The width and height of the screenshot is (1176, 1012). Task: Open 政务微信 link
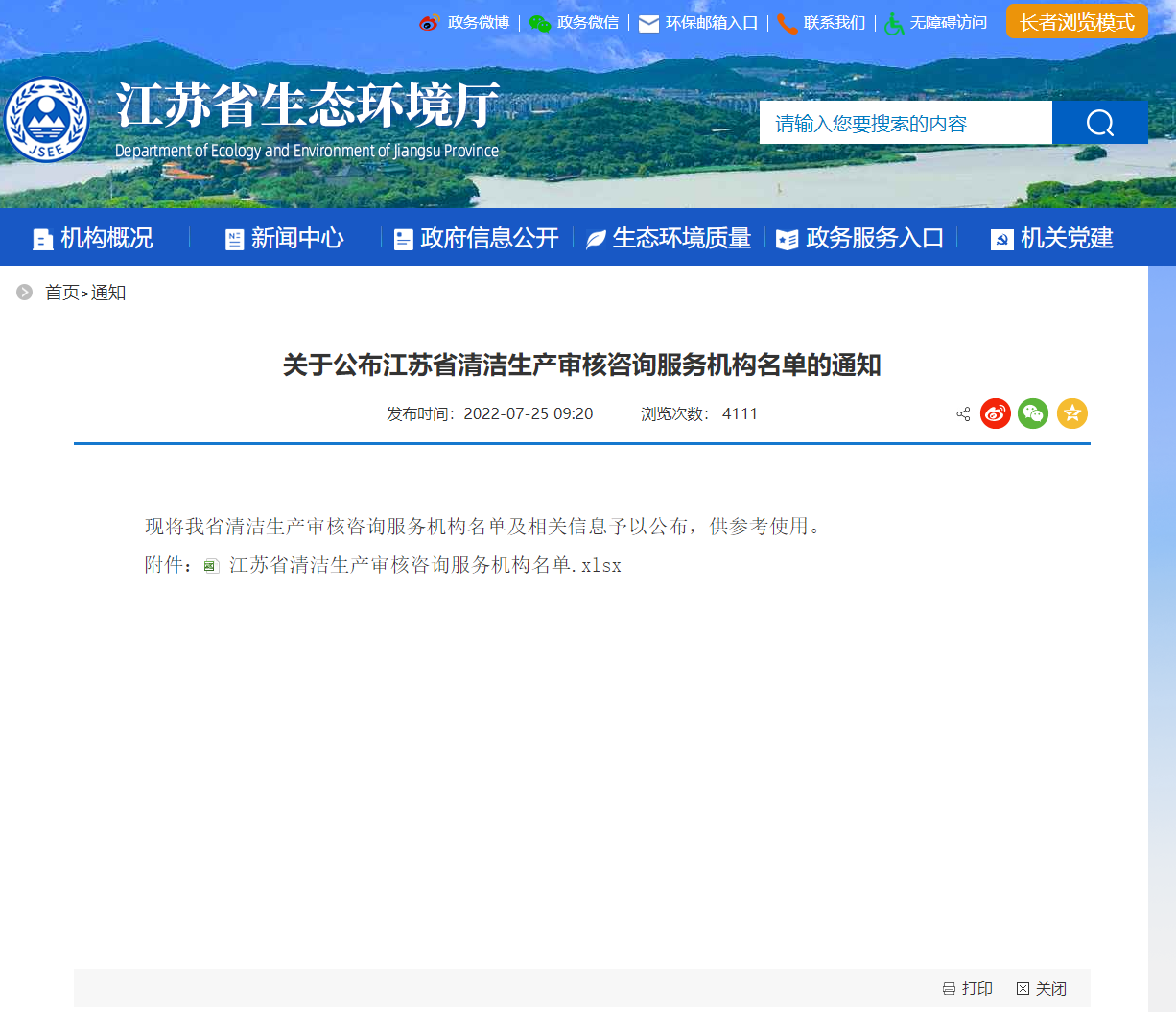(588, 23)
